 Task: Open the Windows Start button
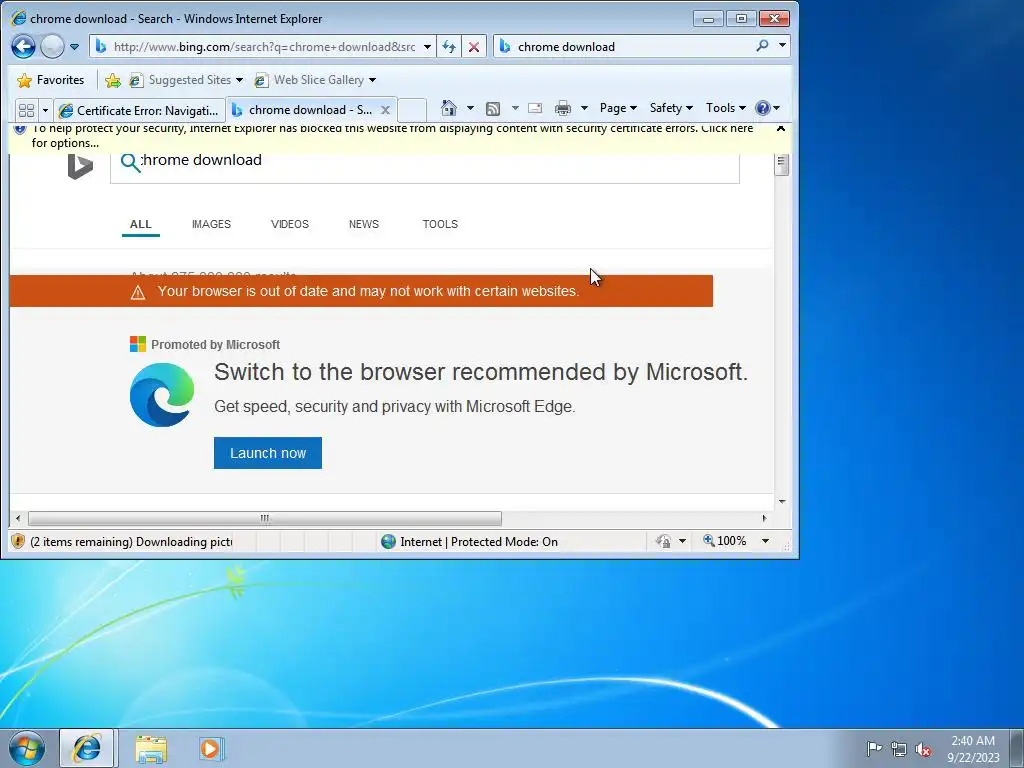27,748
